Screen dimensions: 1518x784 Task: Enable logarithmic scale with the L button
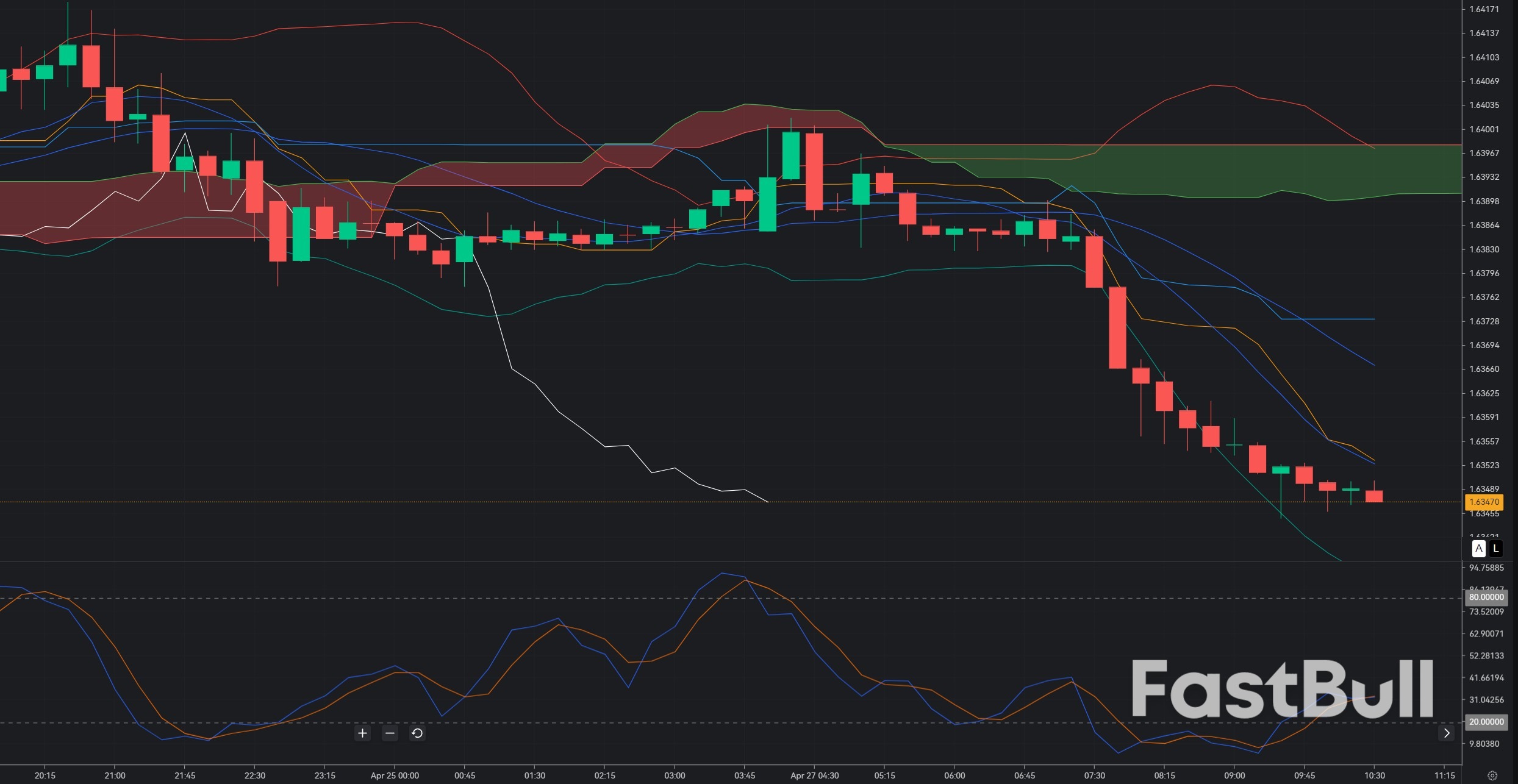tap(1497, 548)
